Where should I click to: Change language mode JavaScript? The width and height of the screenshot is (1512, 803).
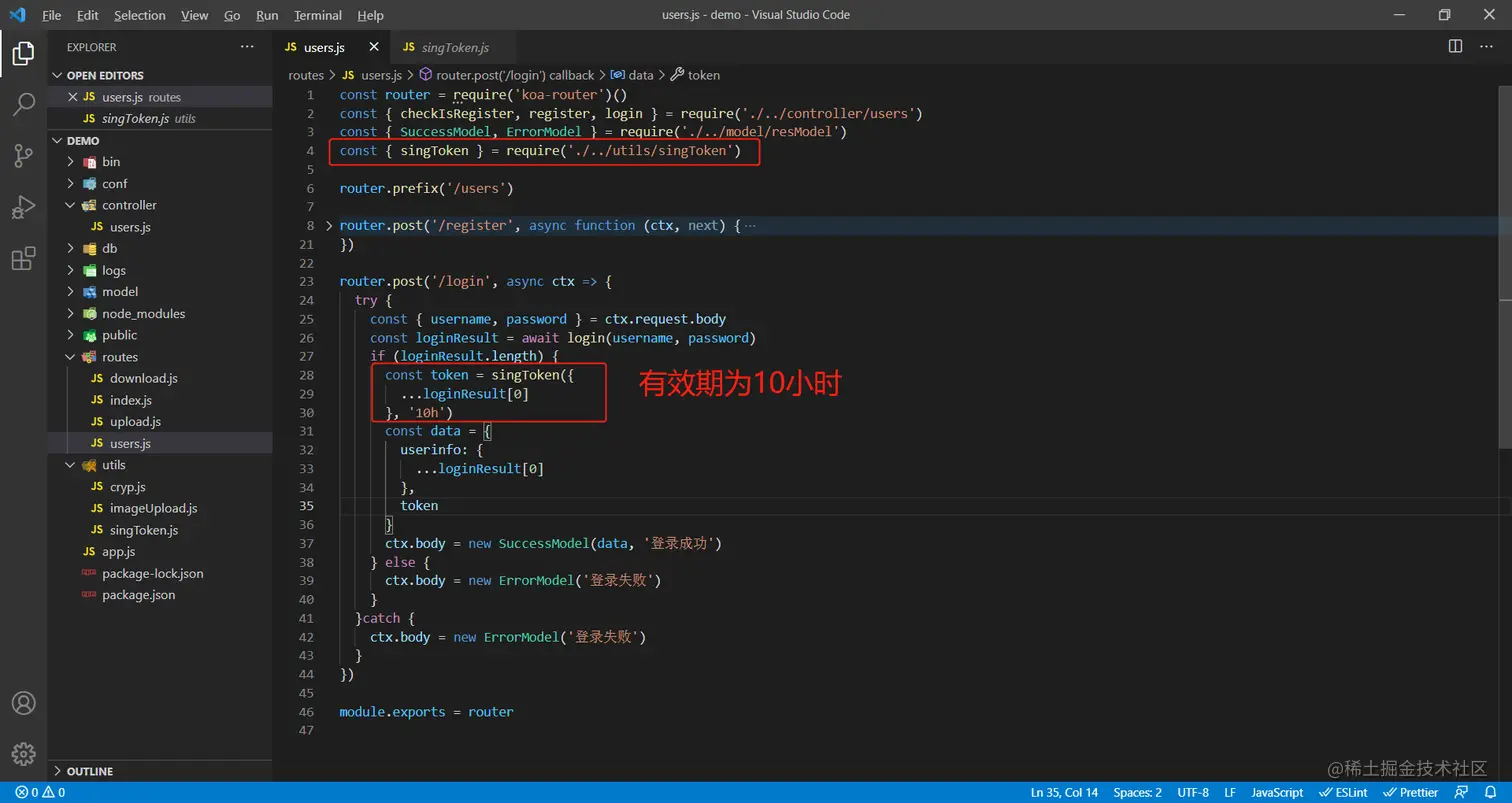[1277, 793]
